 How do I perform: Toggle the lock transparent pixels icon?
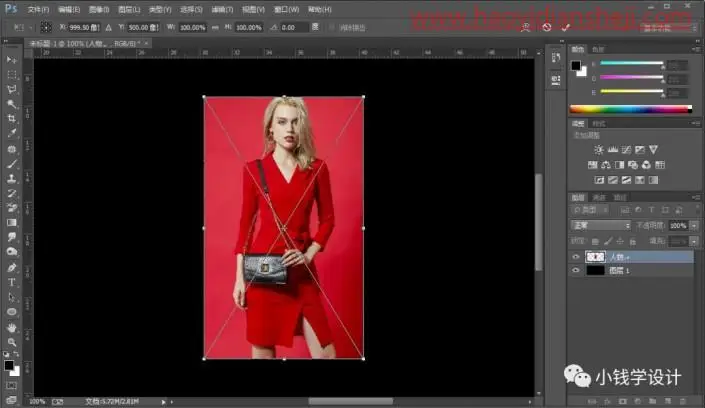595,242
